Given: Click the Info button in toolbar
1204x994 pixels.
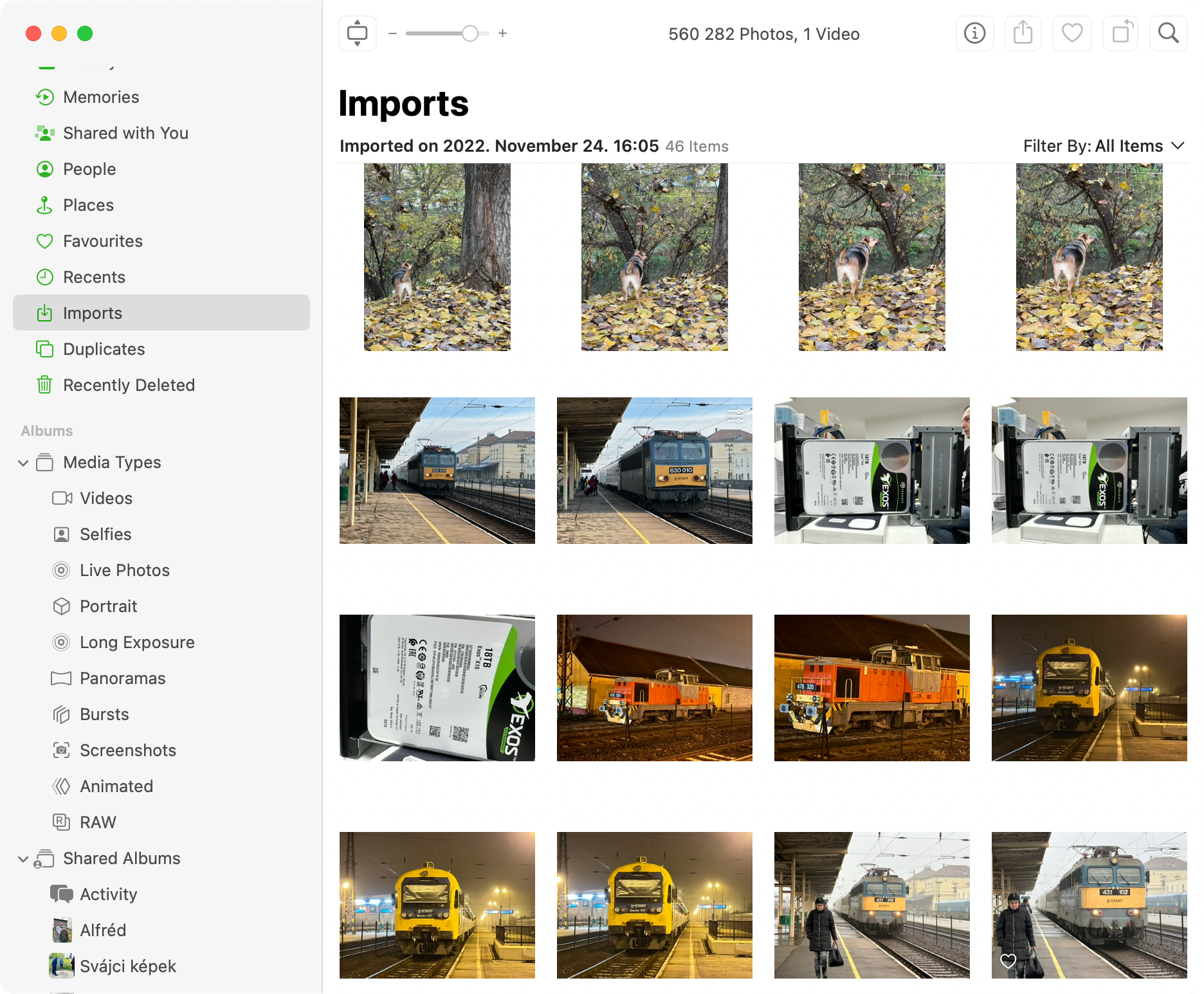Looking at the screenshot, I should click(x=974, y=33).
